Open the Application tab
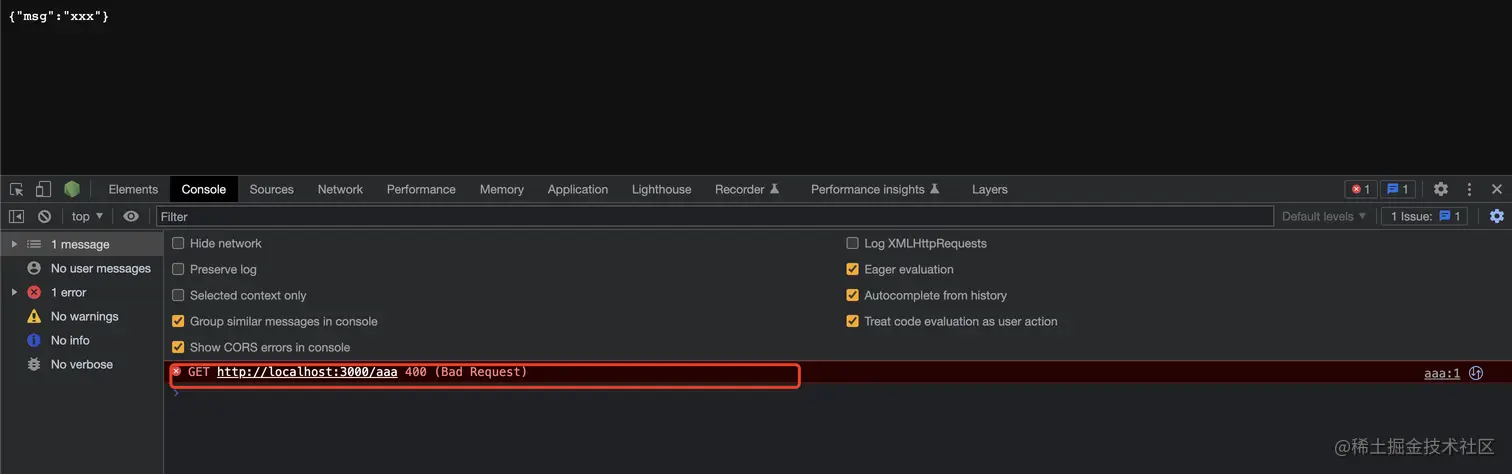This screenshot has width=1512, height=474. tap(578, 189)
